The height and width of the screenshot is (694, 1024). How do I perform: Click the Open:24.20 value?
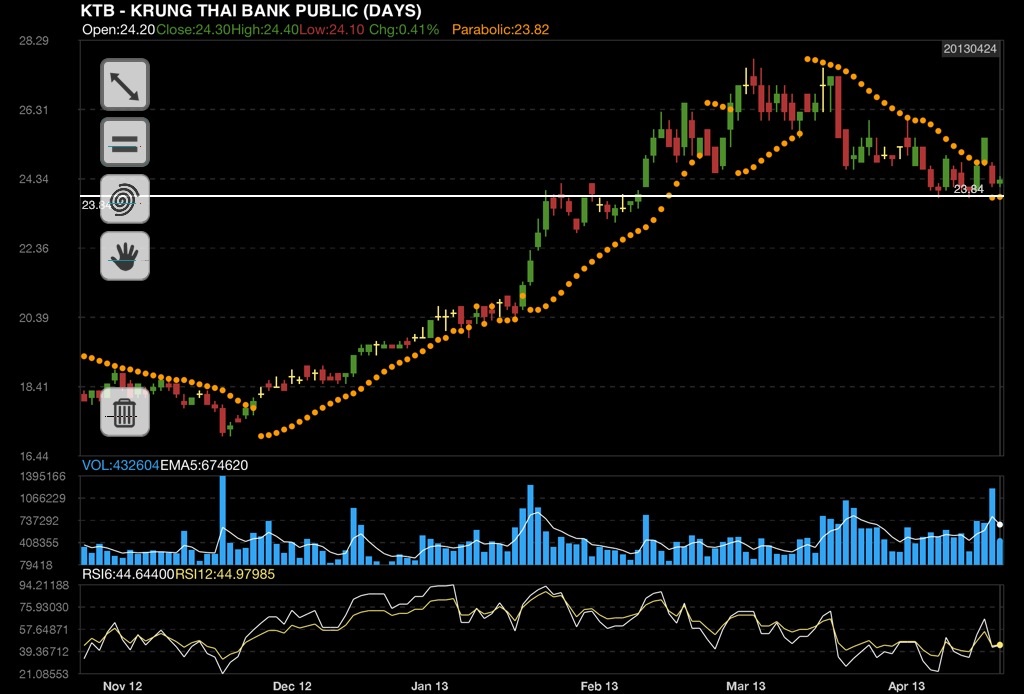click(x=118, y=29)
